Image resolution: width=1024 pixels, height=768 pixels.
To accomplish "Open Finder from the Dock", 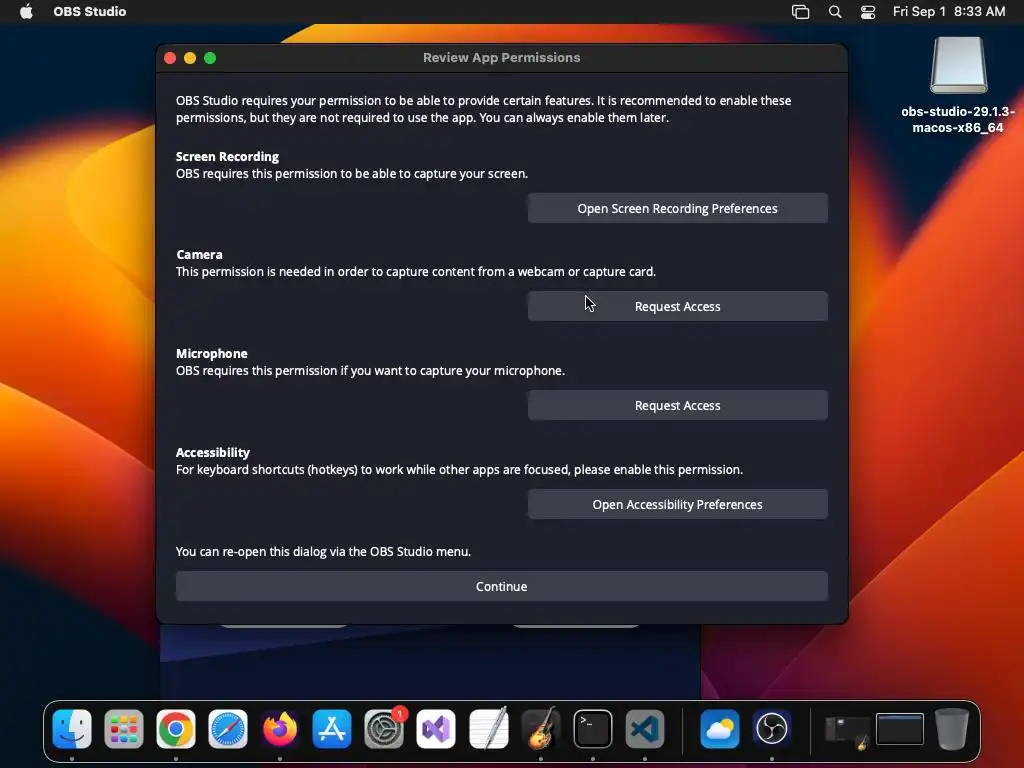I will pos(72,729).
